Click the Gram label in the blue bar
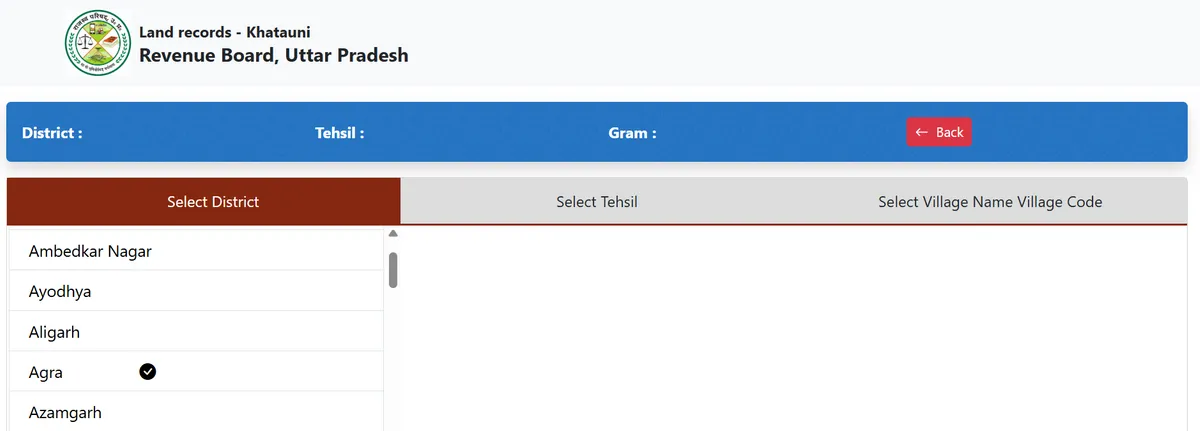1200x431 pixels. (x=632, y=133)
